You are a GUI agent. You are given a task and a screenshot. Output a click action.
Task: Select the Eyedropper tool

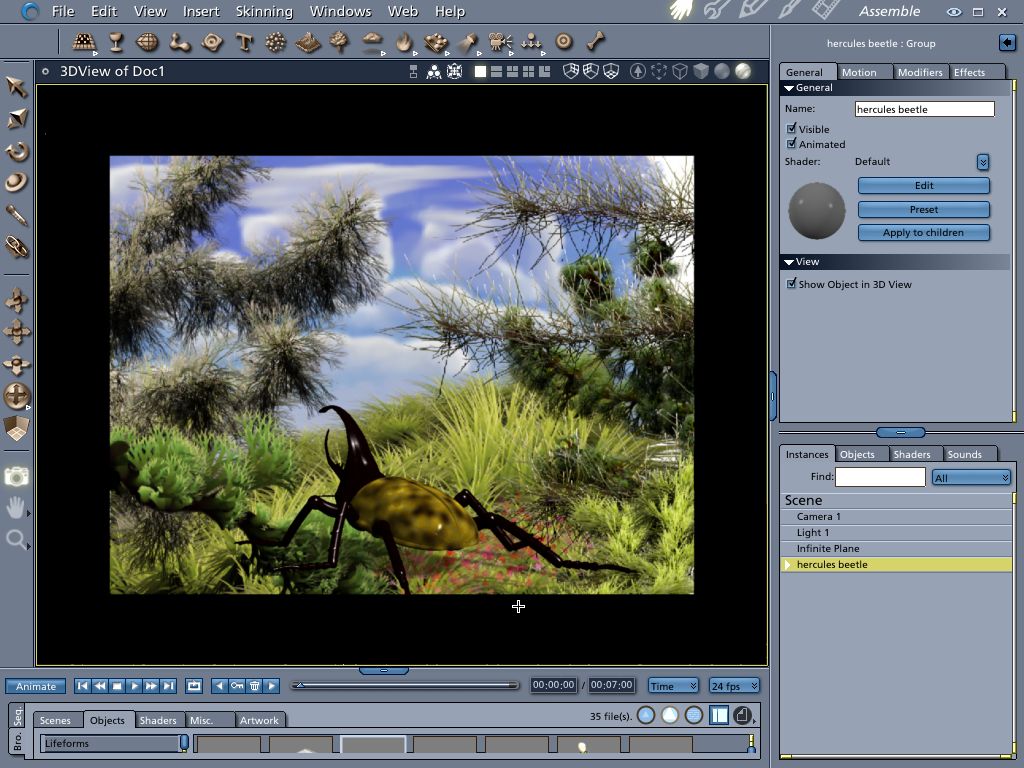pos(17,215)
